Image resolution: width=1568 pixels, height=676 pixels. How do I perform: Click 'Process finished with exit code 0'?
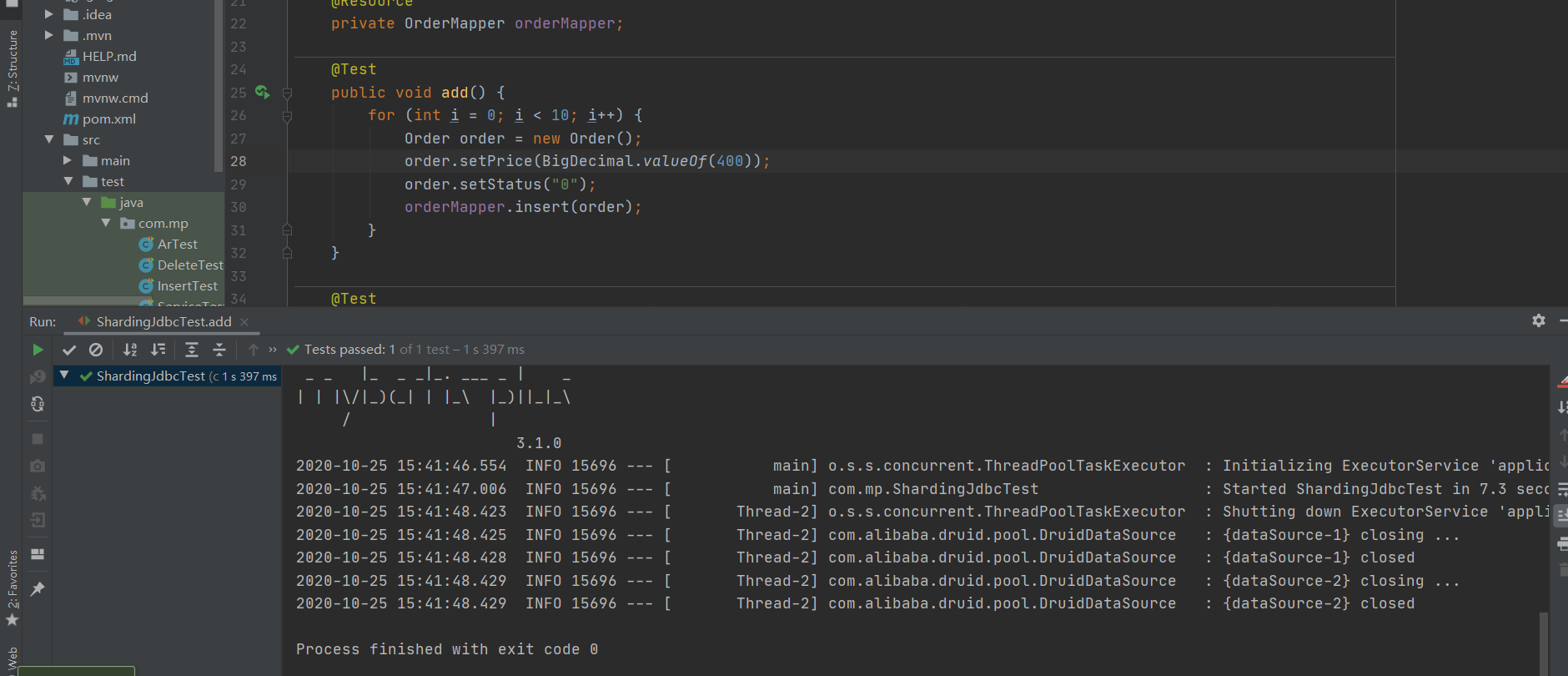pyautogui.click(x=447, y=649)
